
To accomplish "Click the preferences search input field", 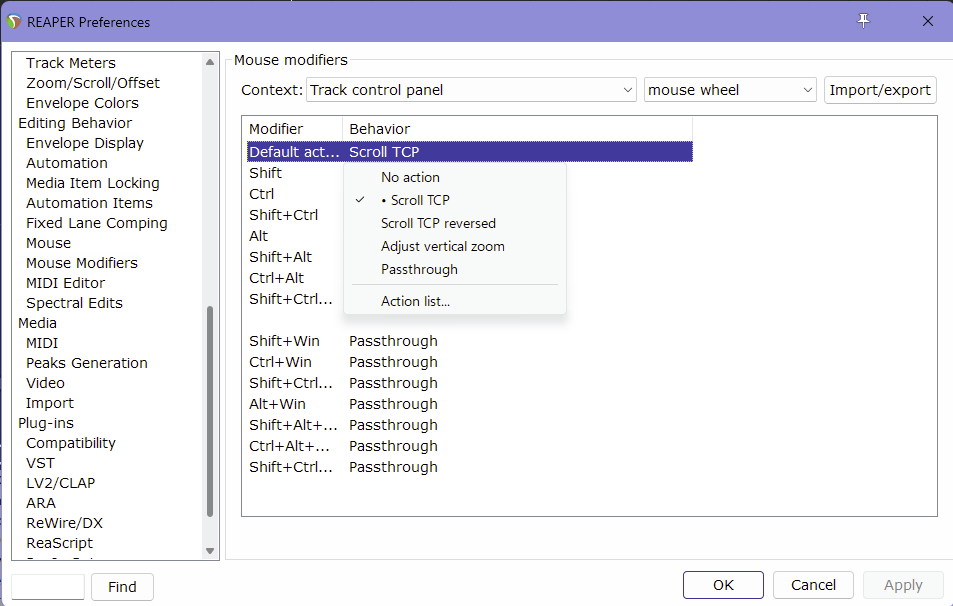I will point(48,586).
